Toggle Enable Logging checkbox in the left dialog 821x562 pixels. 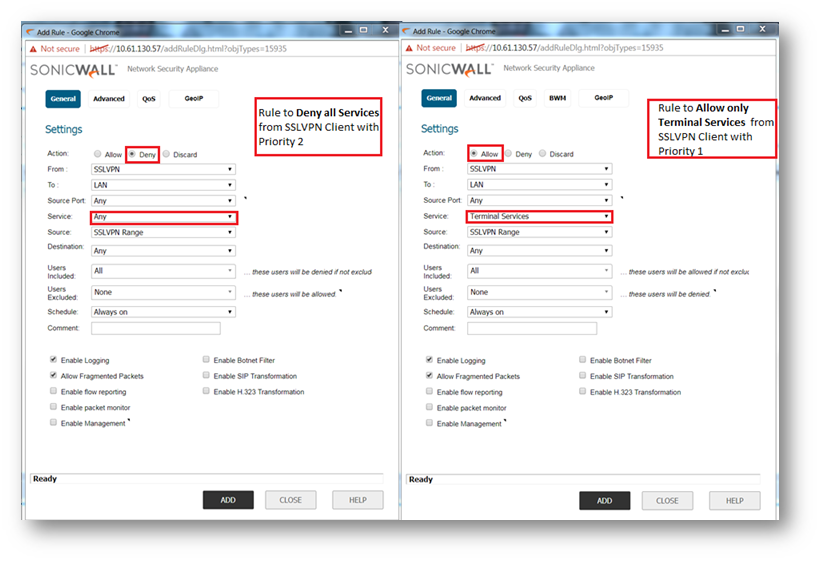click(53, 360)
